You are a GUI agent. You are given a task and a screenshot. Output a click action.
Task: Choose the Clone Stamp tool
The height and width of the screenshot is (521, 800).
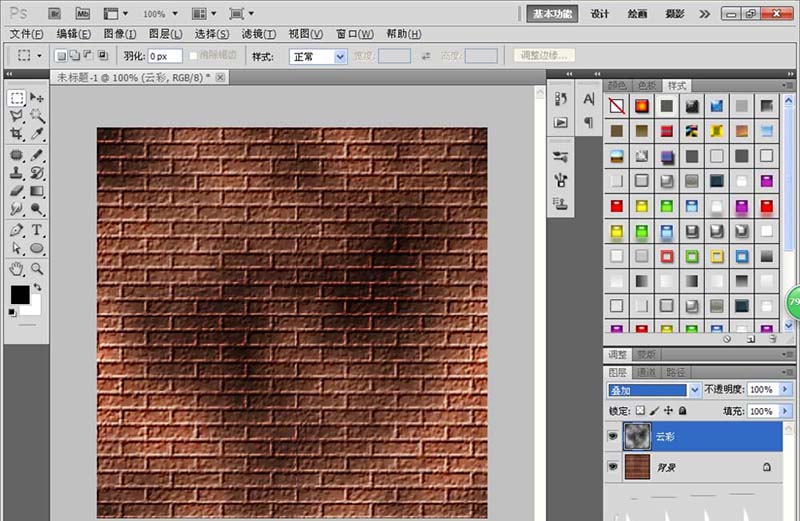coord(17,173)
